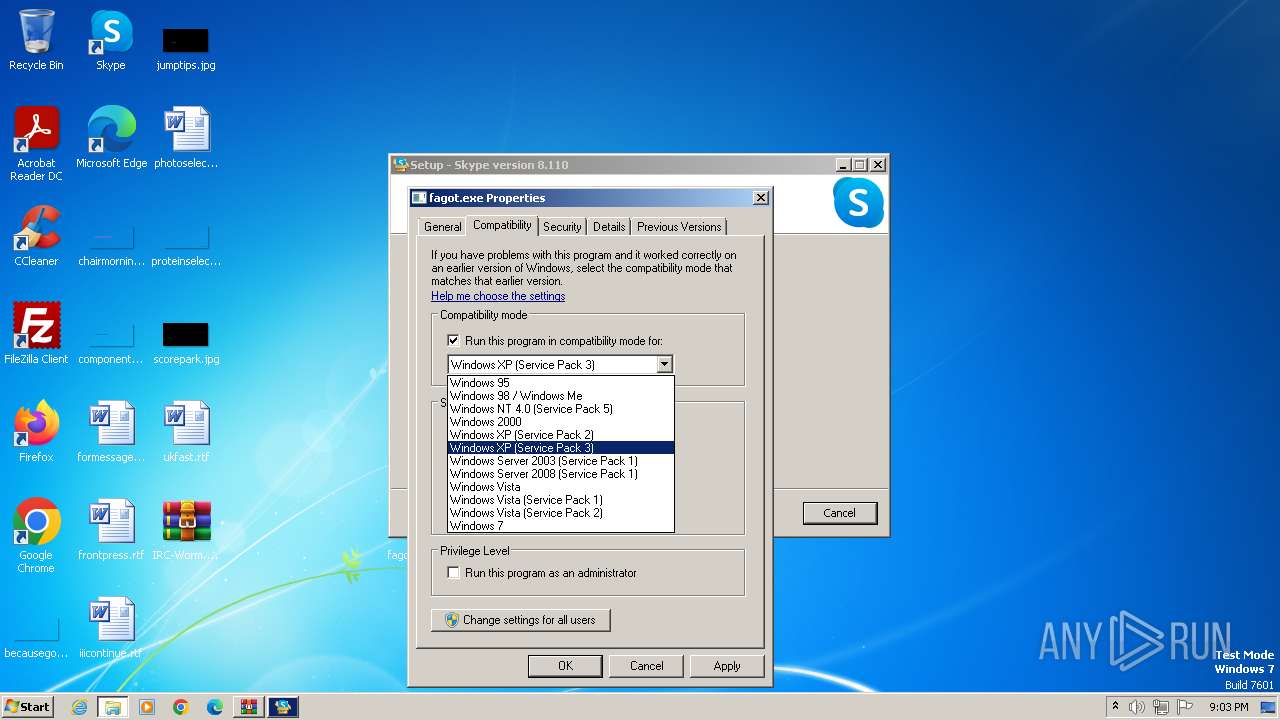1280x720 pixels.
Task: Choose Windows Server 2003 (Service Pack 1)
Action: [560, 461]
